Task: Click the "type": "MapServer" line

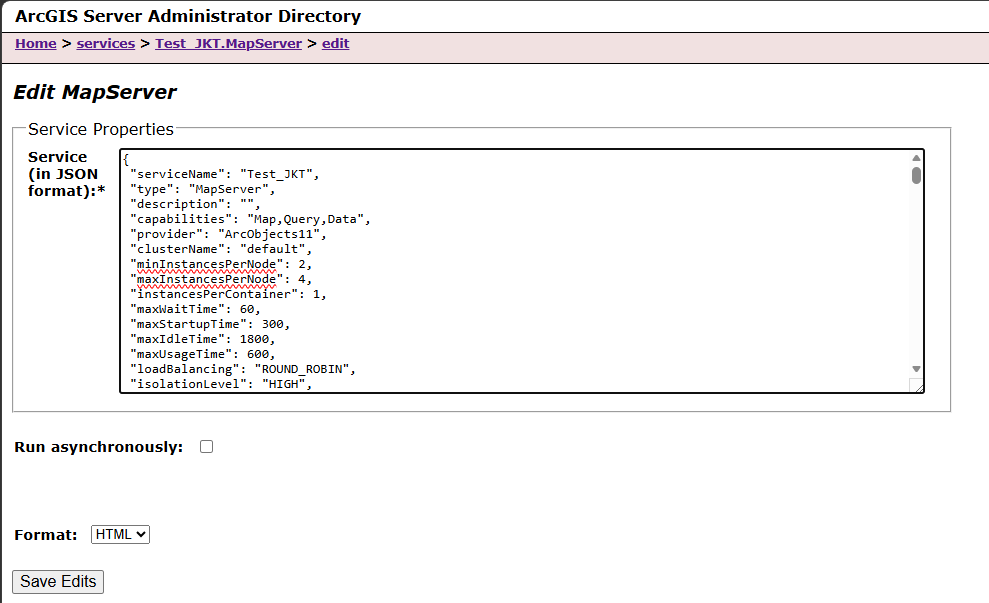Action: point(202,189)
